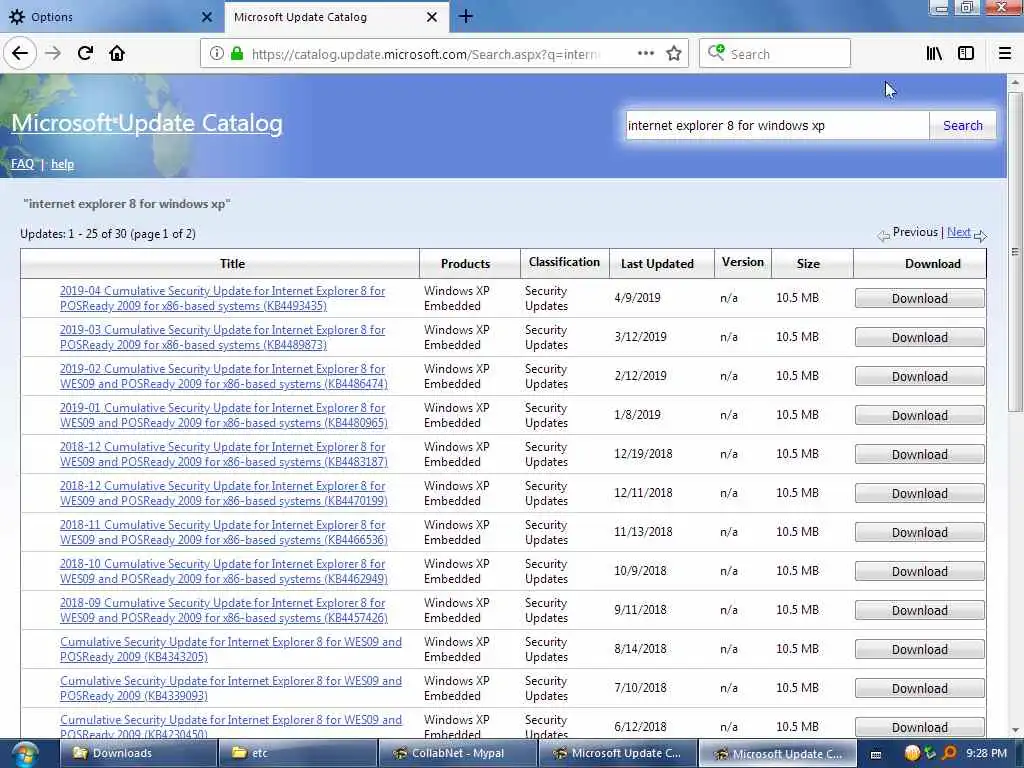Viewport: 1024px width, 768px height.
Task: Open the Library icon in toolbar
Action: point(934,54)
